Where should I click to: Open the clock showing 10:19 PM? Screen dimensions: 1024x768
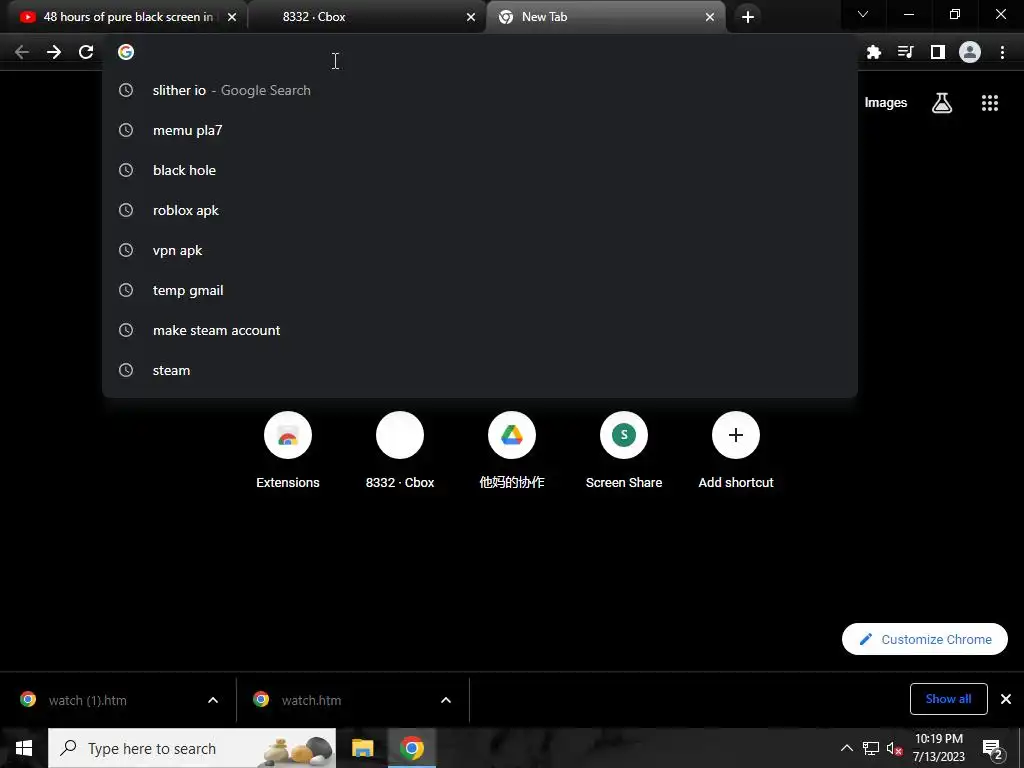pyautogui.click(x=938, y=748)
